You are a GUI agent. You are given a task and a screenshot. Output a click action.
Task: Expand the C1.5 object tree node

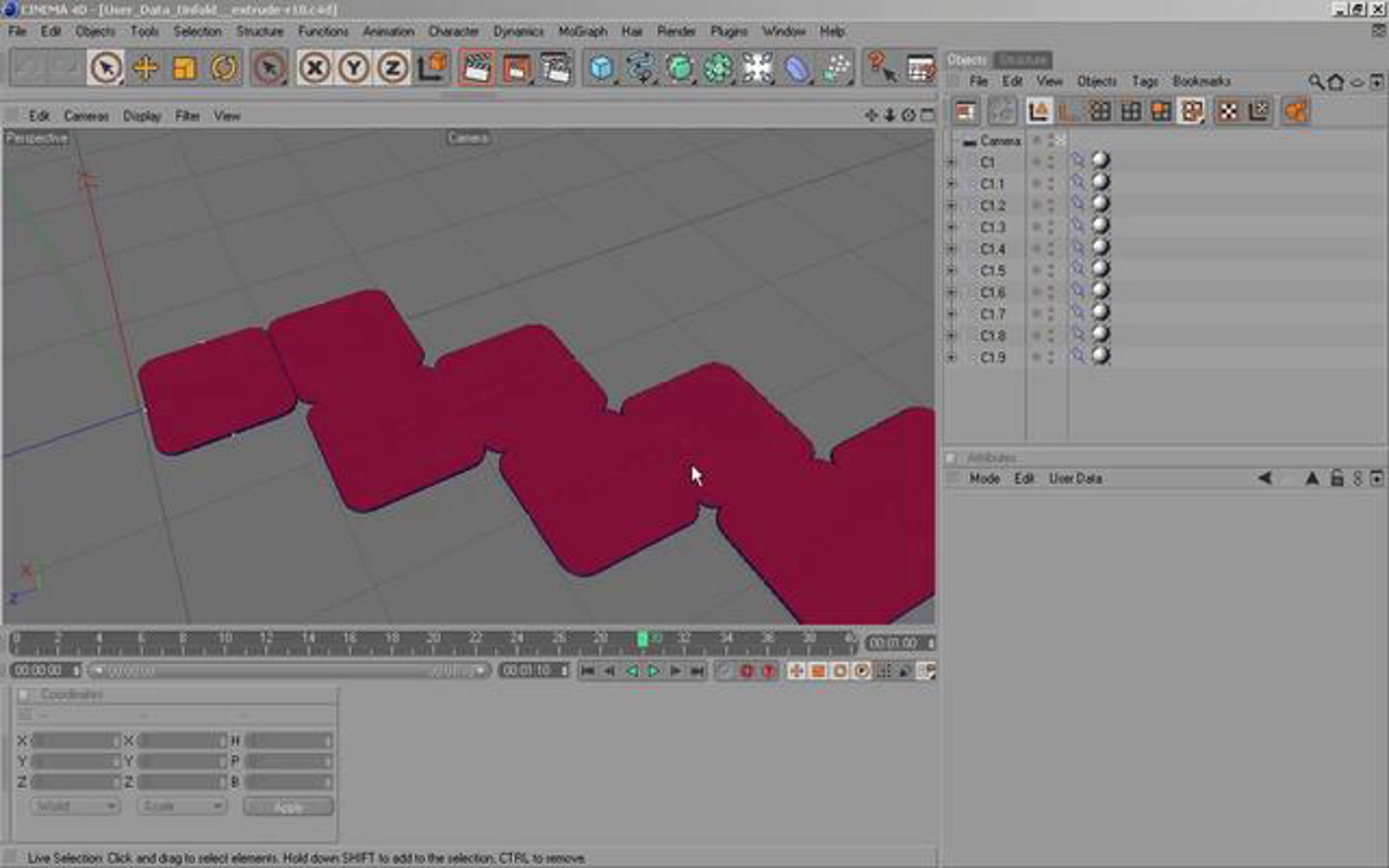(951, 271)
